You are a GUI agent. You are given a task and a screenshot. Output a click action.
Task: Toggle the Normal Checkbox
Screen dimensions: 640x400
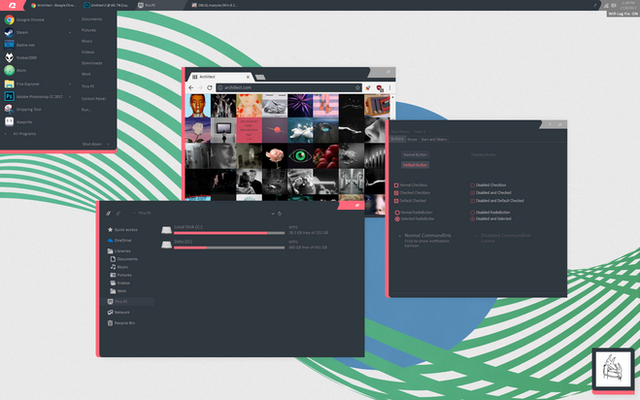click(396, 185)
